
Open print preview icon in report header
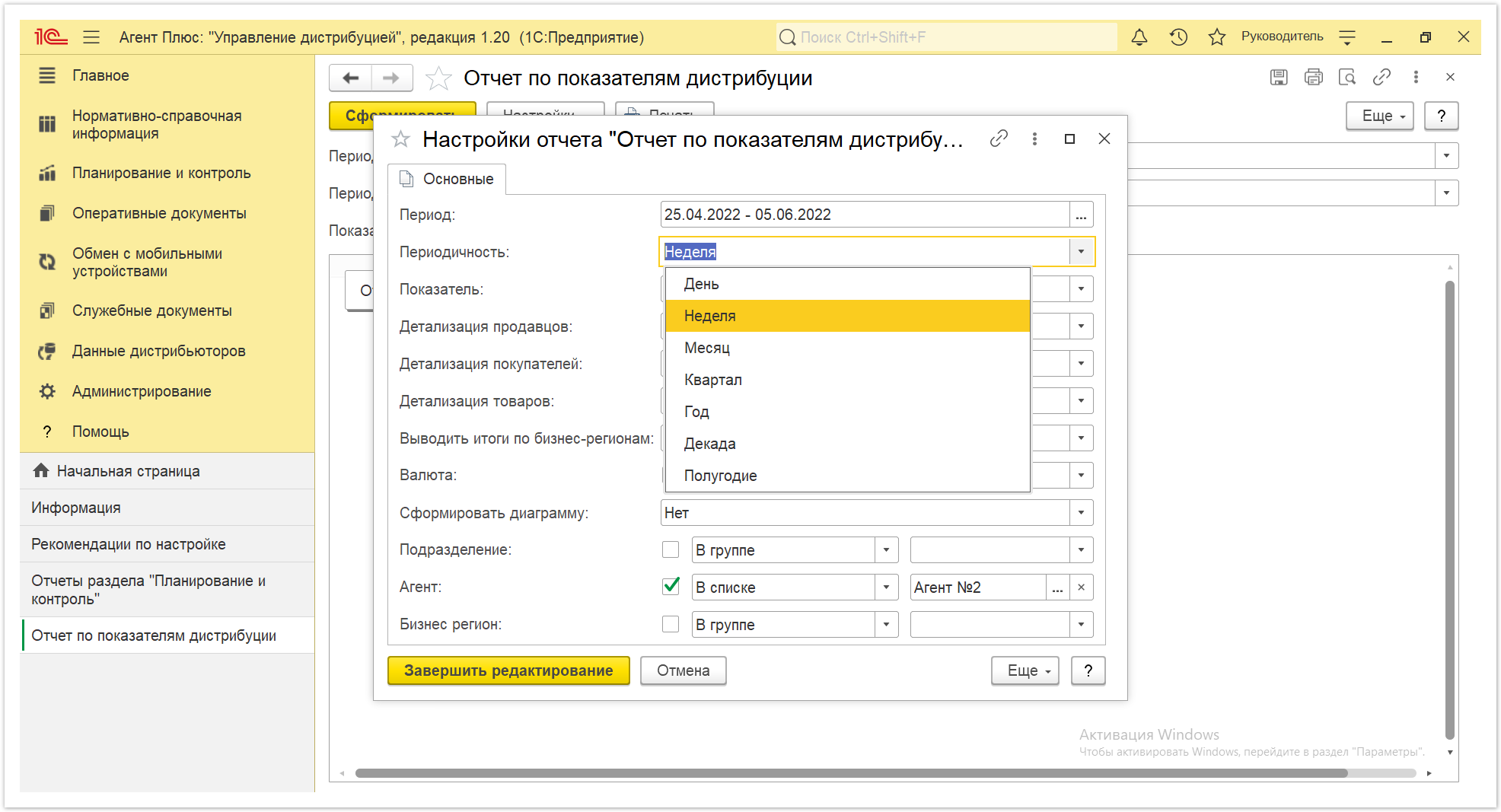point(1347,77)
